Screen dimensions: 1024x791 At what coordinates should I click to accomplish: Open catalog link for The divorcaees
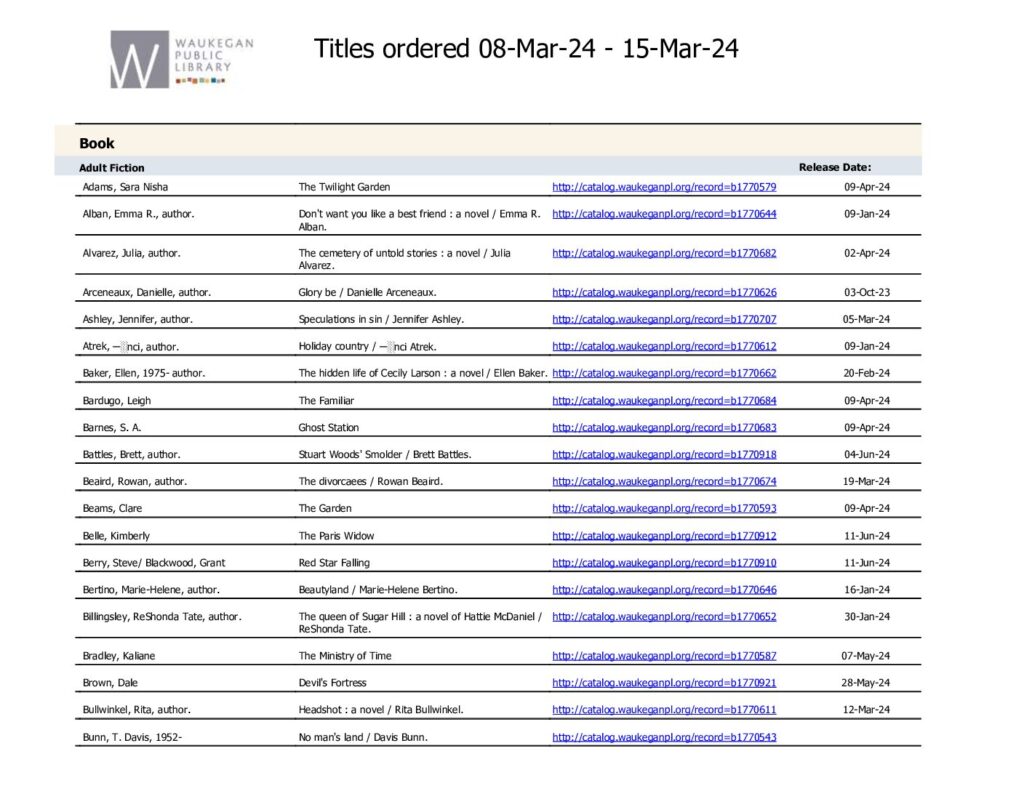tap(664, 481)
